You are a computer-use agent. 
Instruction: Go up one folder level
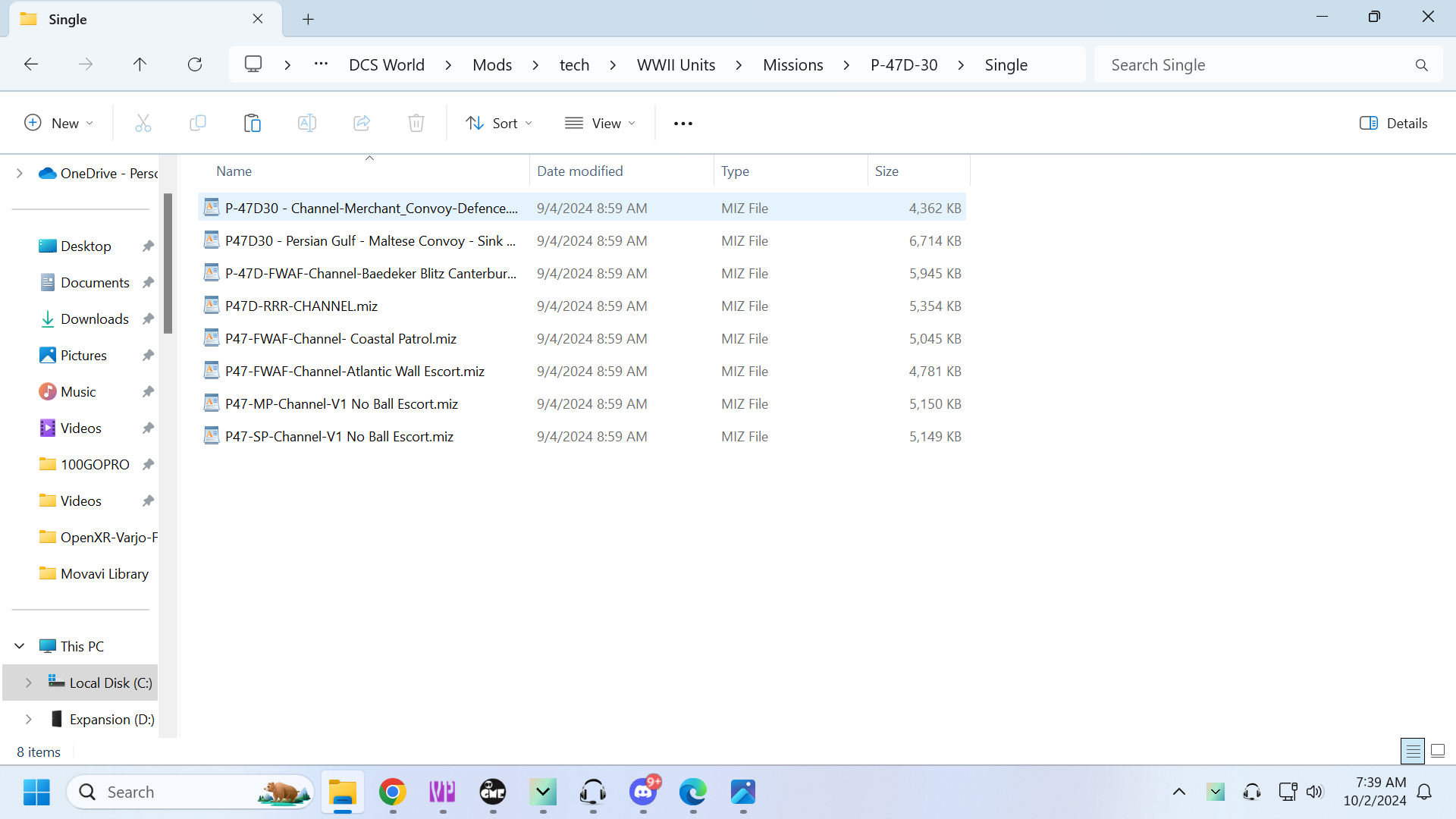coord(140,64)
